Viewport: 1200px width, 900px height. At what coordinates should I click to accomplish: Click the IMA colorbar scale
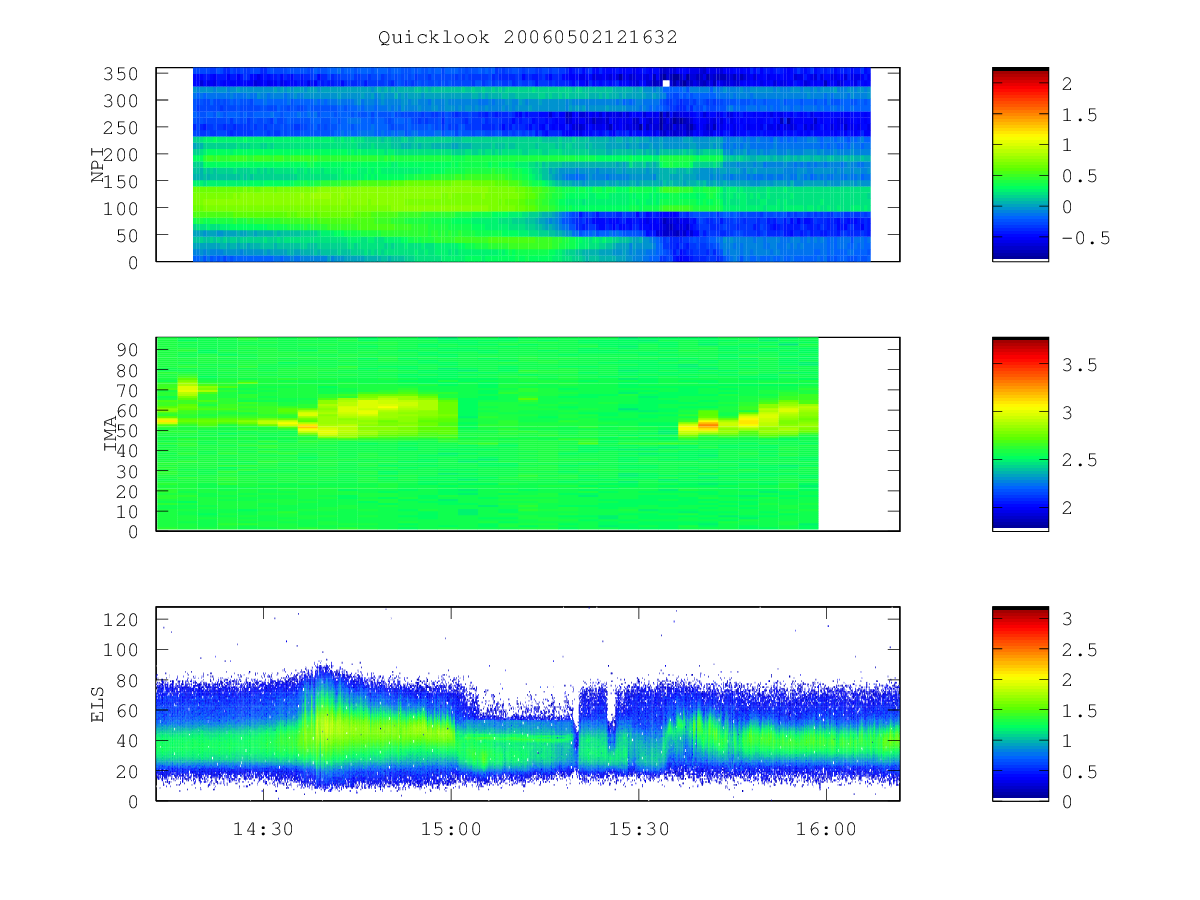tap(1020, 434)
